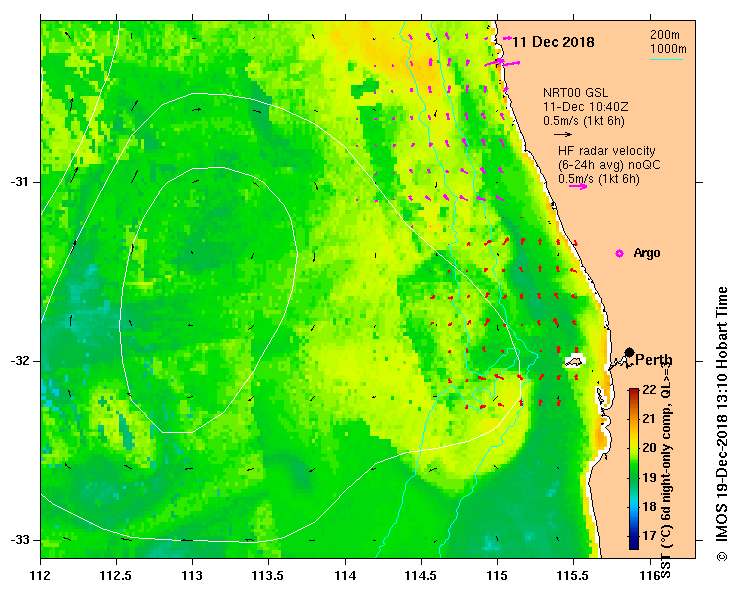
Task: Click the '-33' latitude axis label
Action: tap(18, 540)
